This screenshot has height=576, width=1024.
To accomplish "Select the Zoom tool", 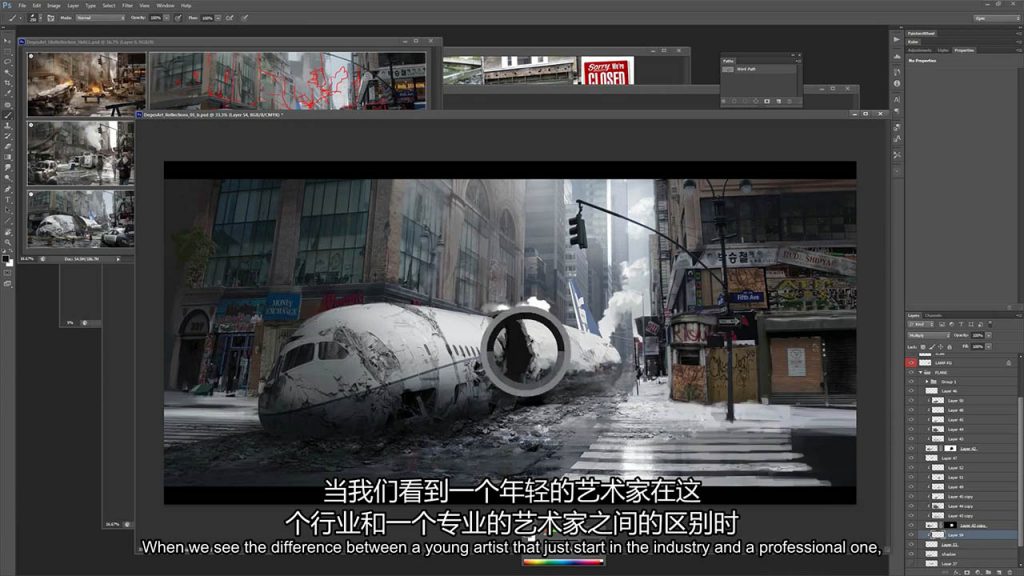I will (8, 242).
